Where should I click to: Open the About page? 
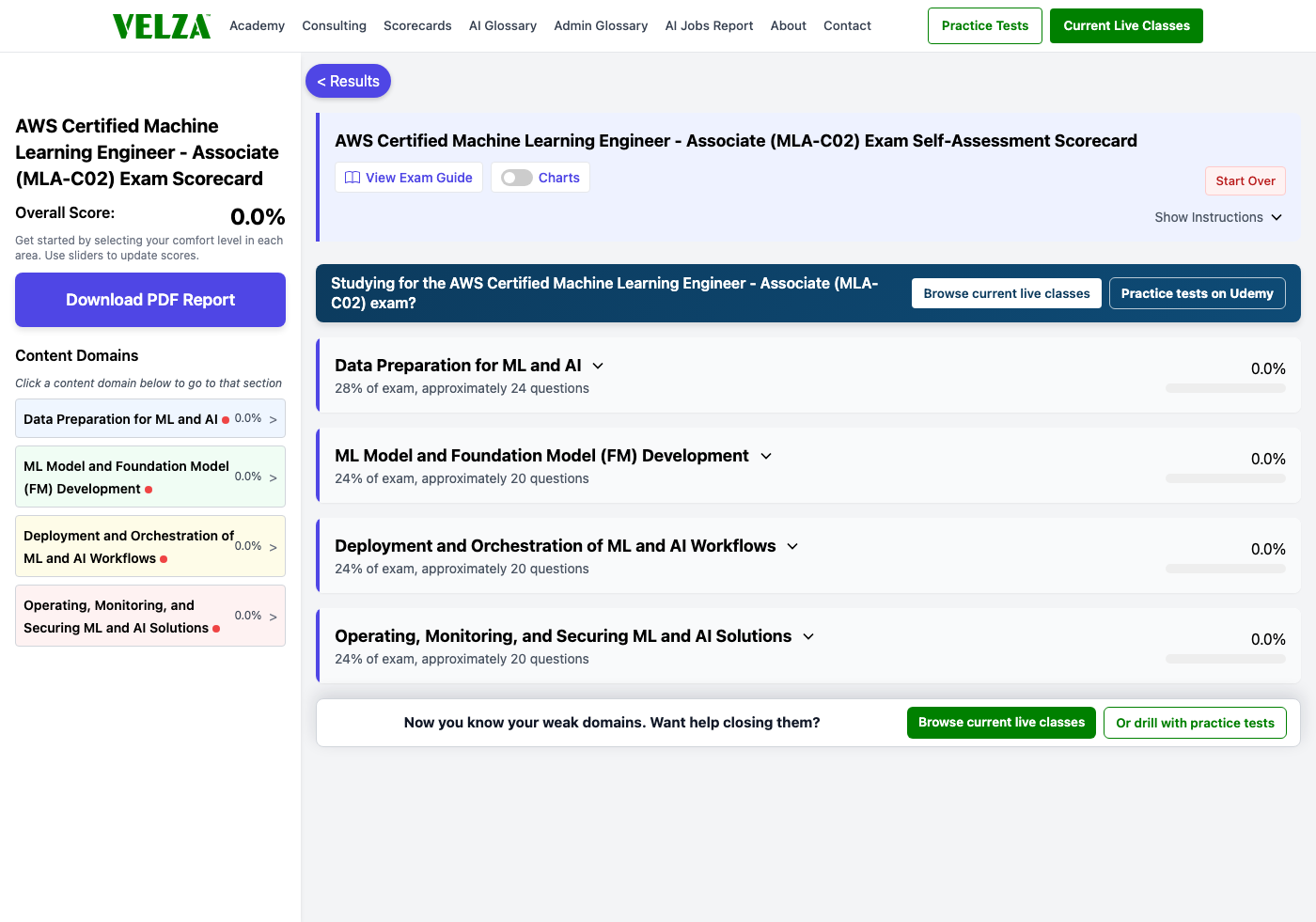(x=788, y=25)
